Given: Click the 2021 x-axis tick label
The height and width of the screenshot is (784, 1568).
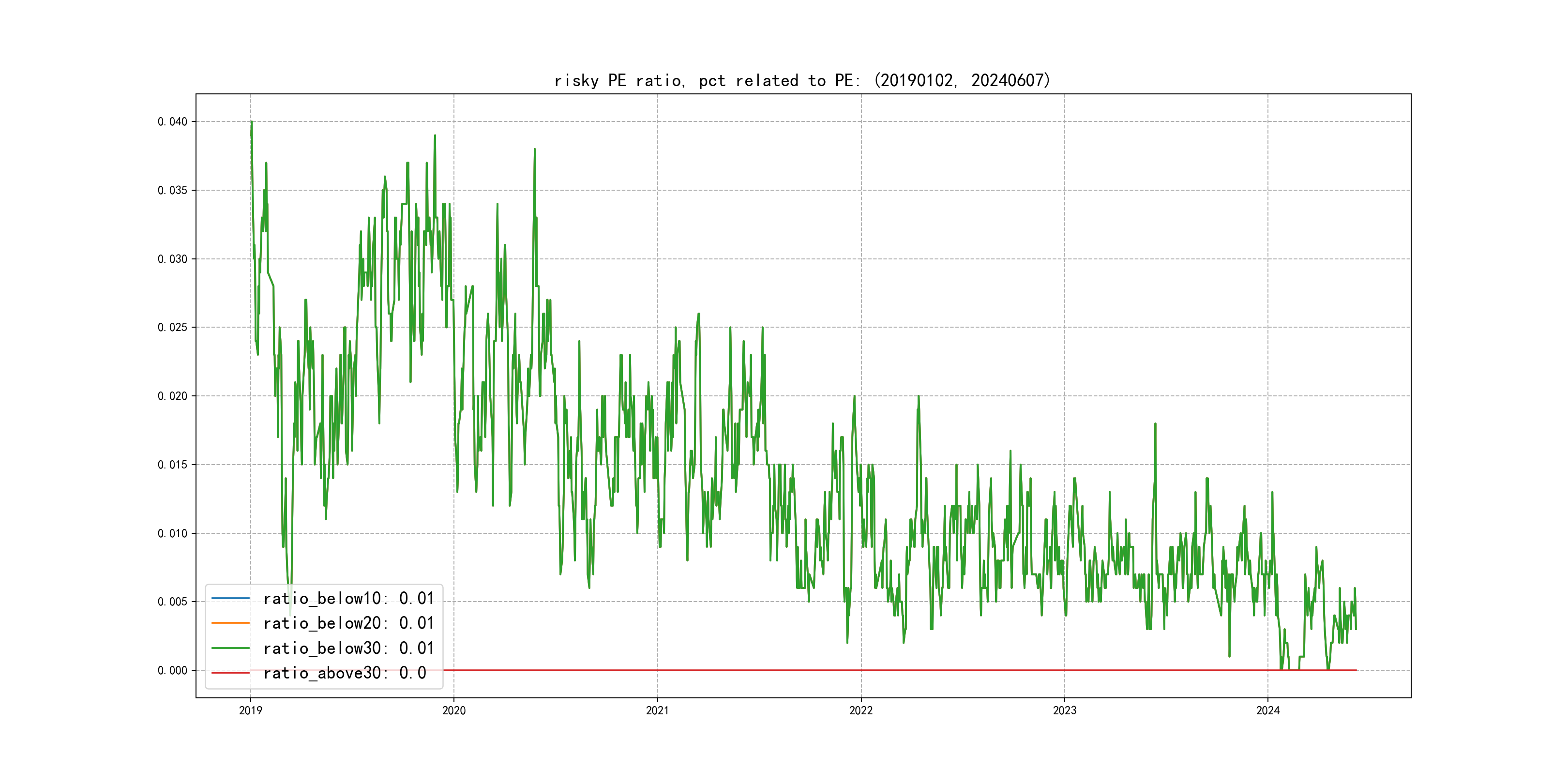Looking at the screenshot, I should tap(657, 710).
